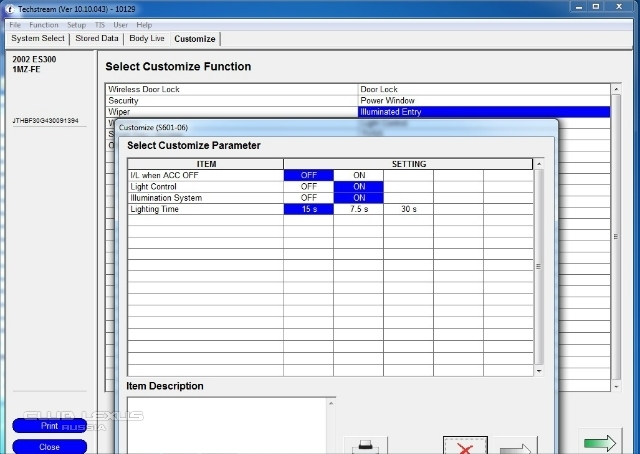
Task: Choose 30 s Lighting Time
Action: (x=409, y=209)
